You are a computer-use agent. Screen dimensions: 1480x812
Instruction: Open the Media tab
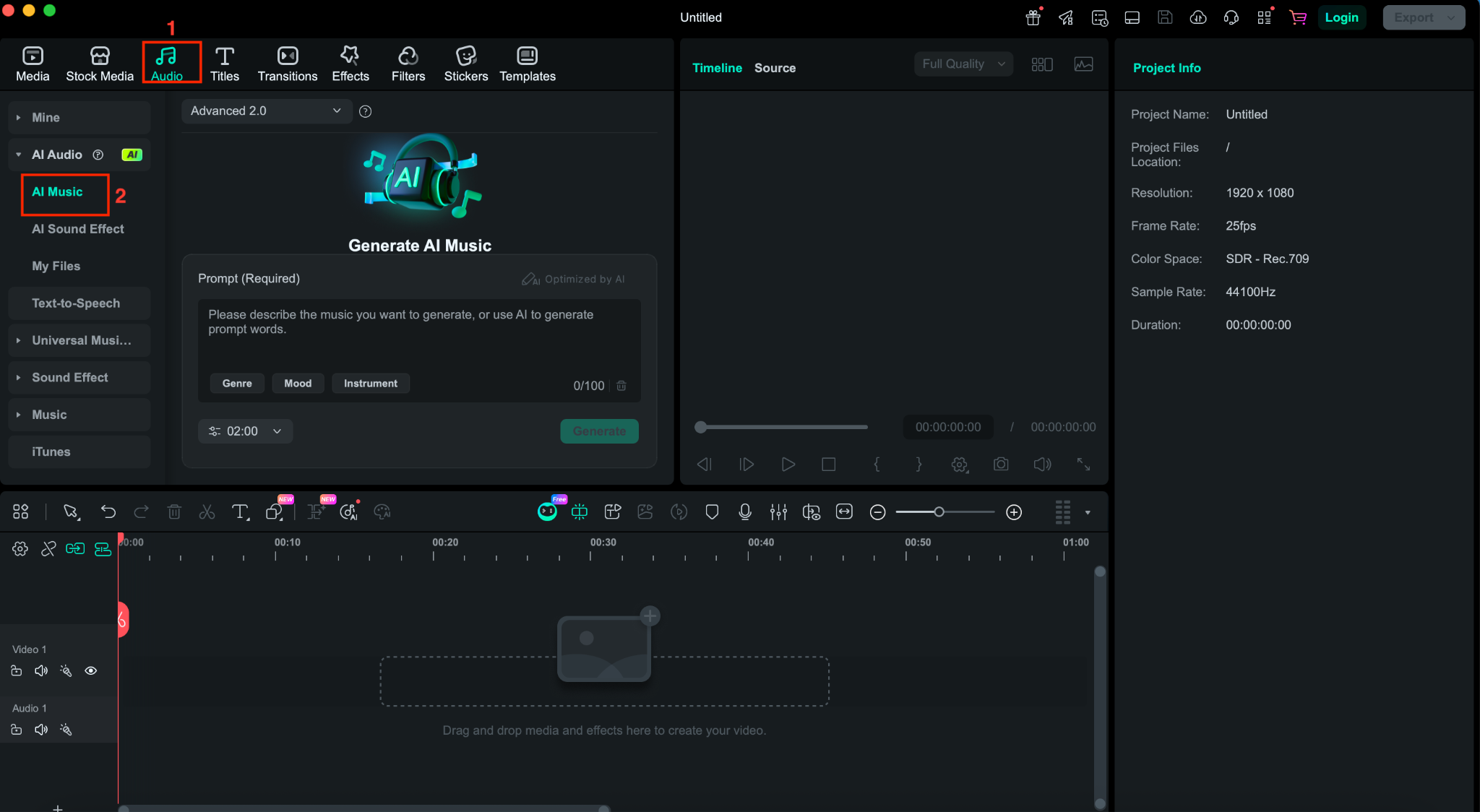coord(33,64)
